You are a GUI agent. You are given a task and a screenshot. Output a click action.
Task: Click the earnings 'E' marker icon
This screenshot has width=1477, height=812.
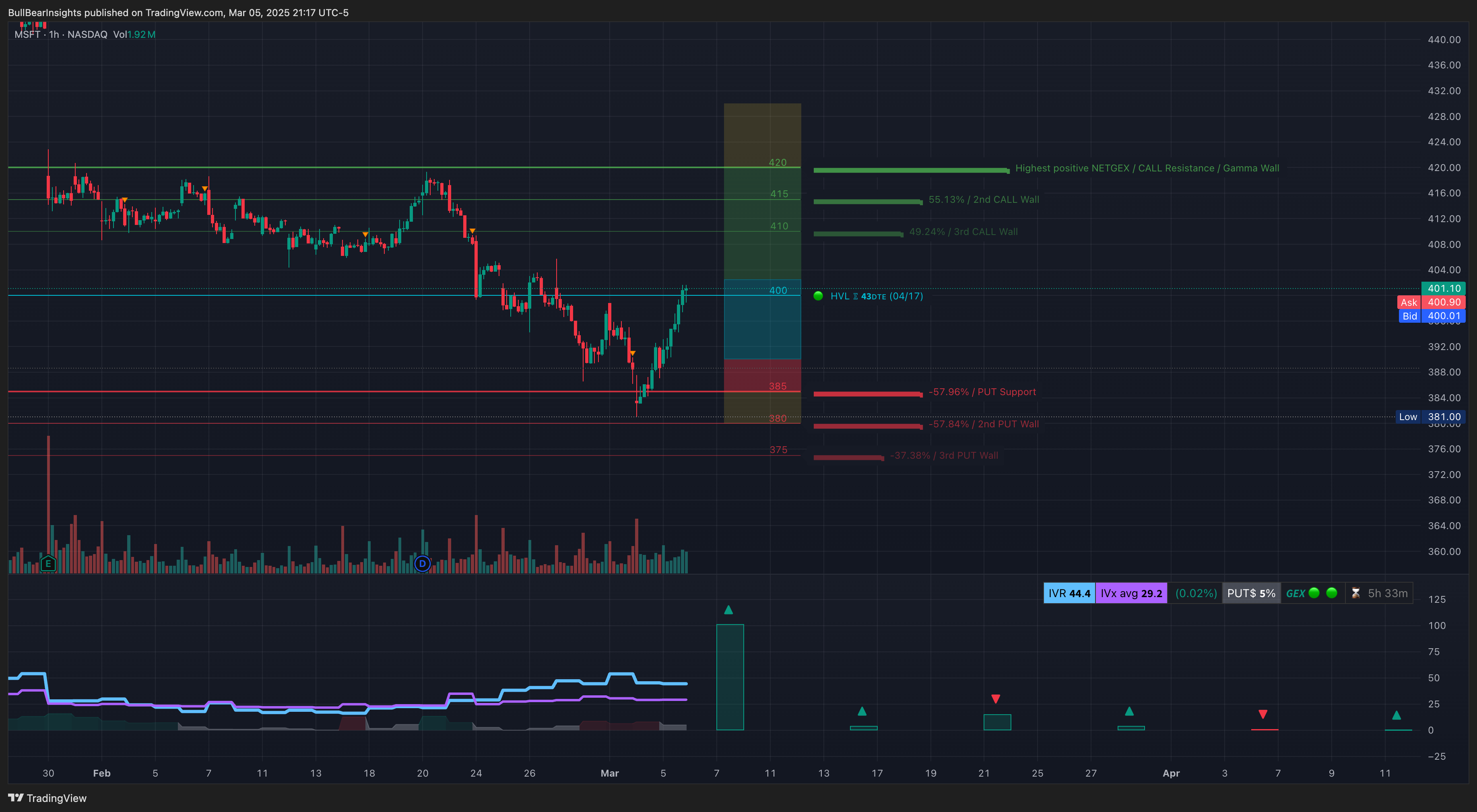click(x=48, y=564)
